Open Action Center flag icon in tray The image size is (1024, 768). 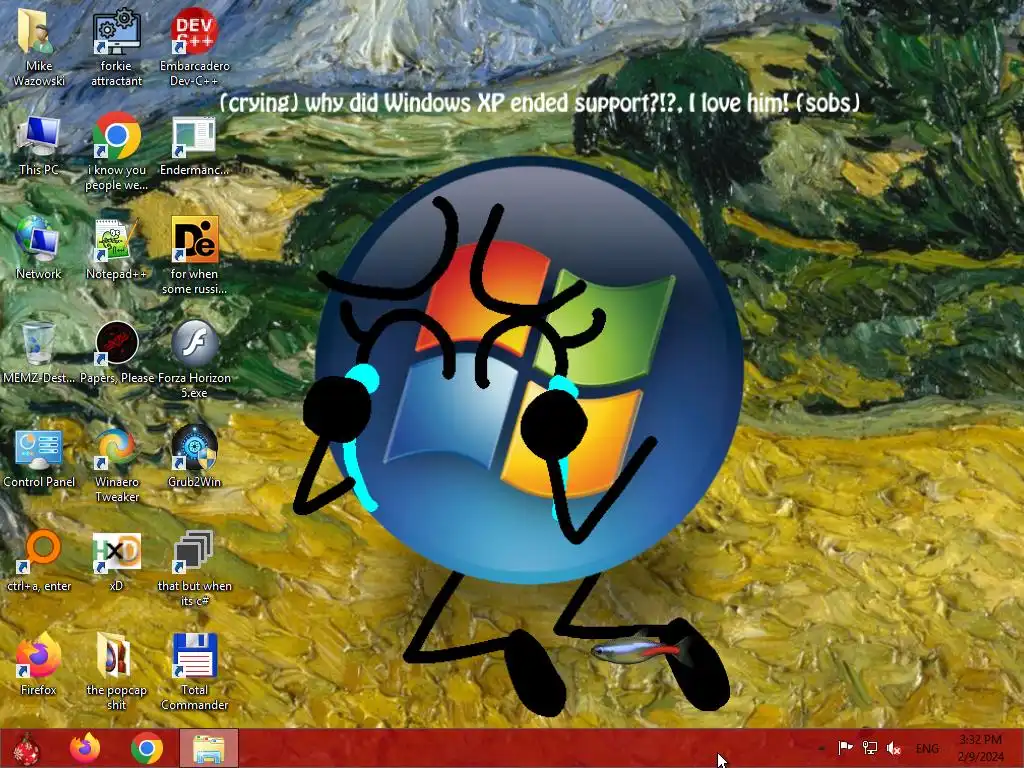point(845,748)
